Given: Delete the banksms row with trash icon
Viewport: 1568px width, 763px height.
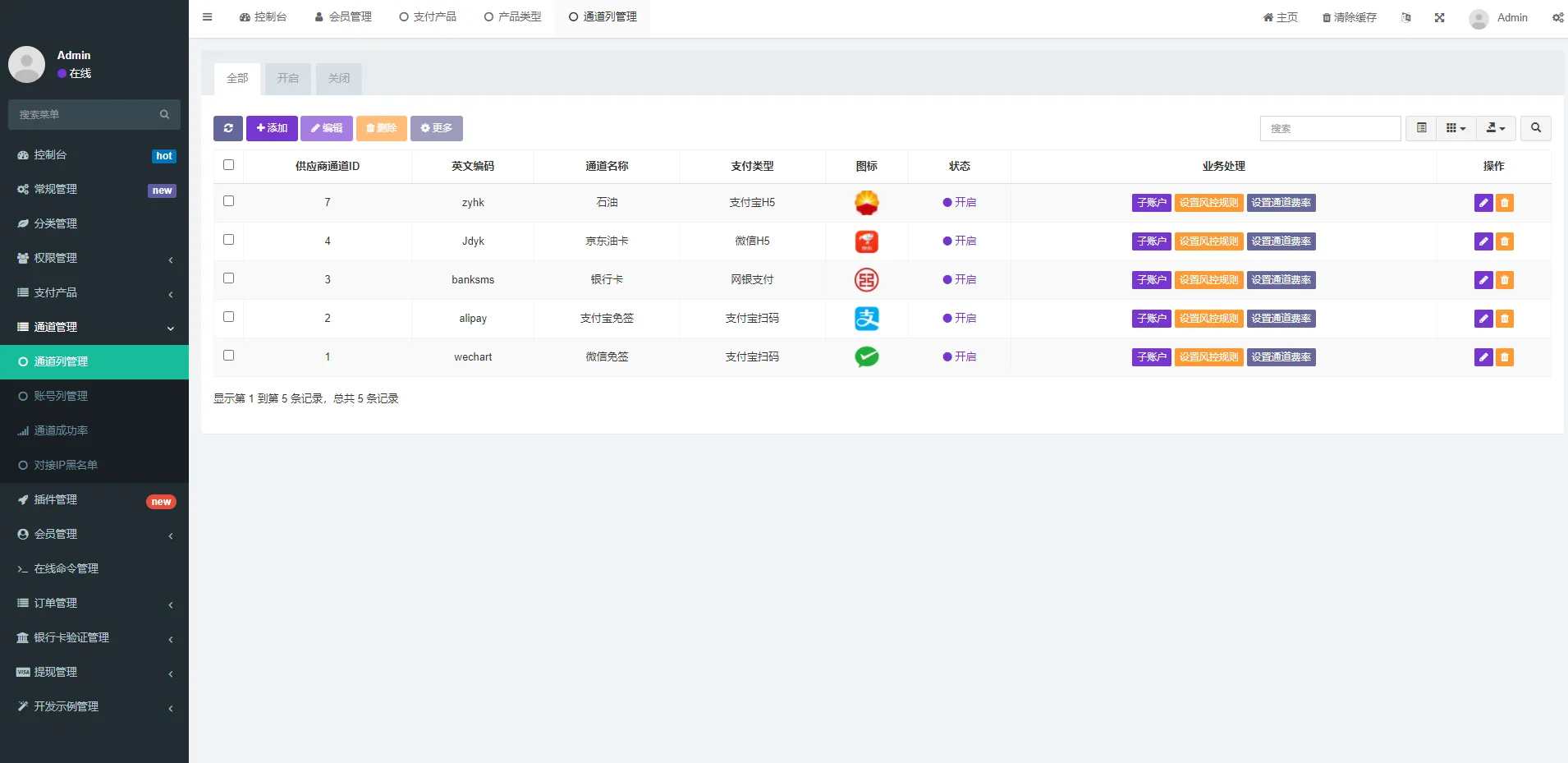Looking at the screenshot, I should click(x=1505, y=280).
